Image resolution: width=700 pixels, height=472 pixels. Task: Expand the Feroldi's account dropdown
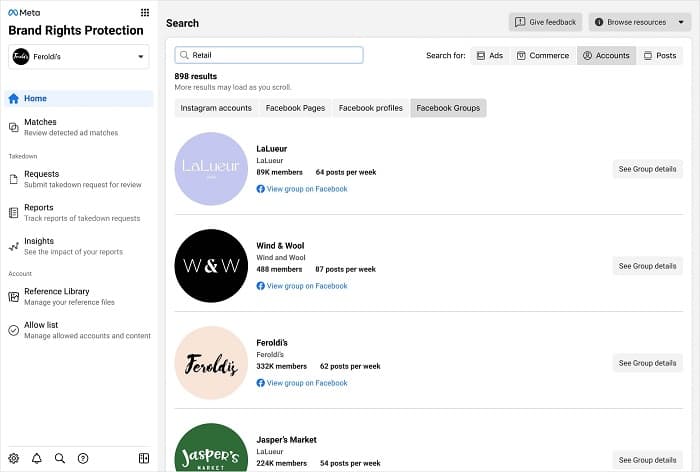[x=79, y=57]
